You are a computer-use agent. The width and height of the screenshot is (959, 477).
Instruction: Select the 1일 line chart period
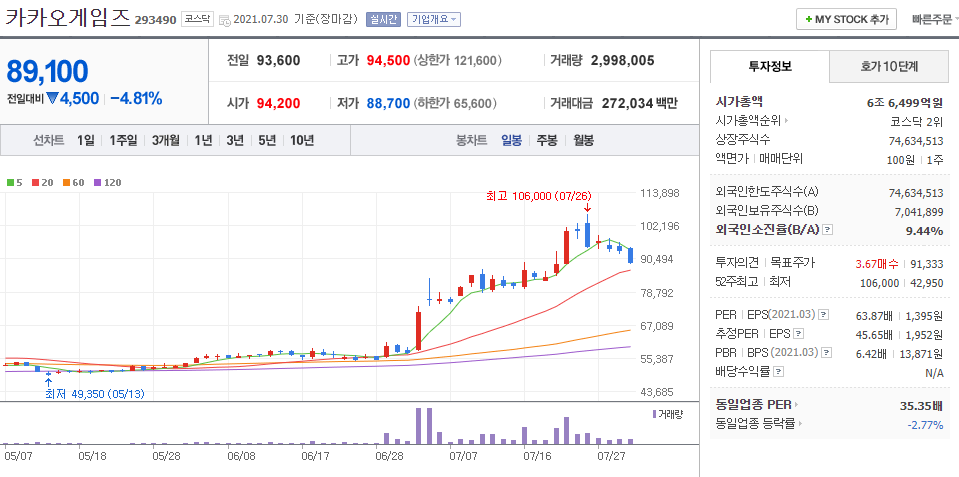tap(86, 141)
